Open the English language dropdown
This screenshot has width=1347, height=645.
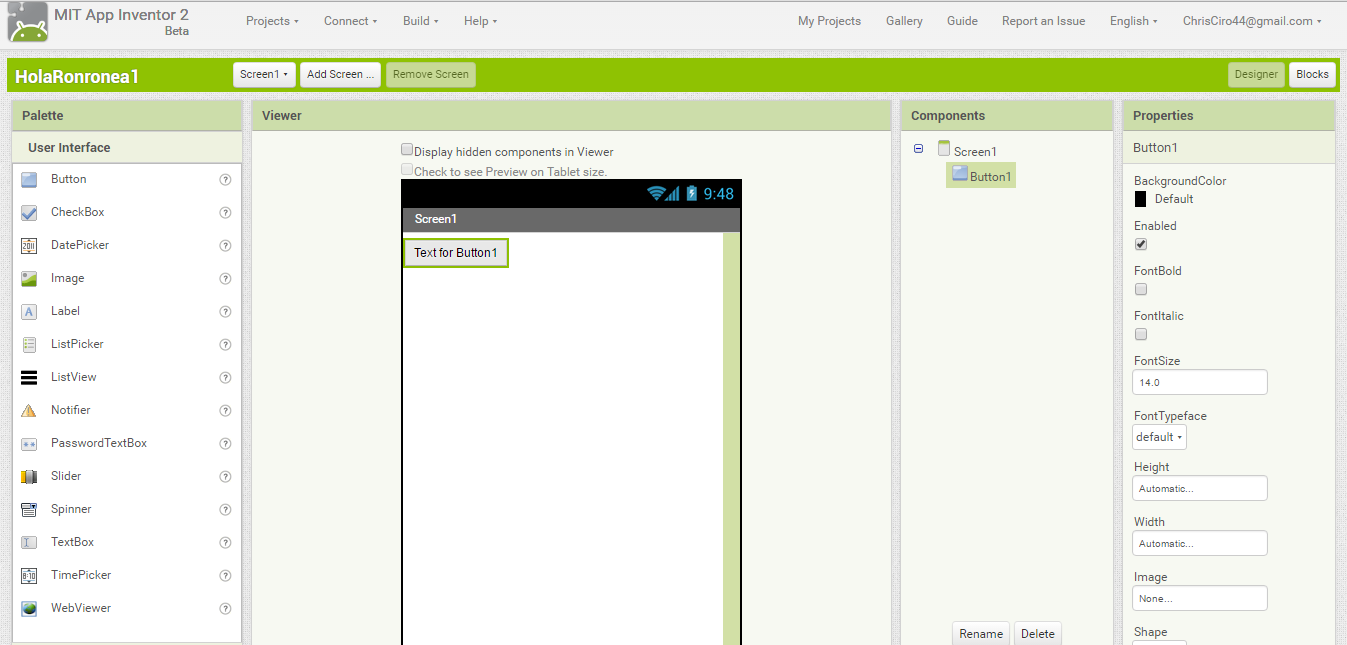(x=1132, y=20)
